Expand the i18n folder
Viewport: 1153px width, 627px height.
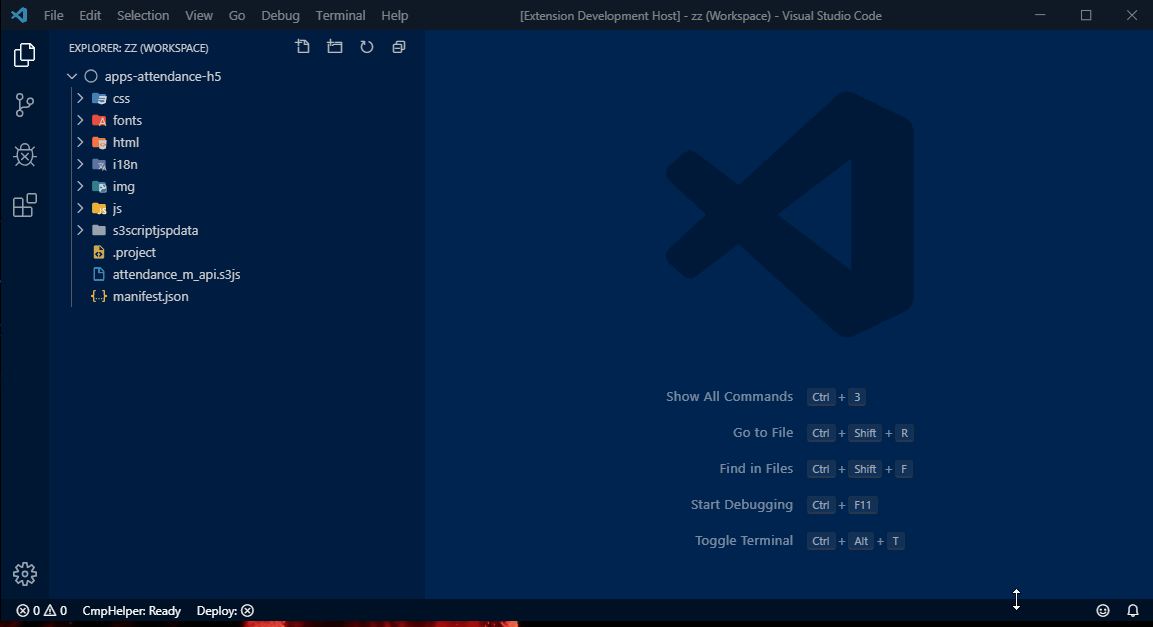point(80,165)
